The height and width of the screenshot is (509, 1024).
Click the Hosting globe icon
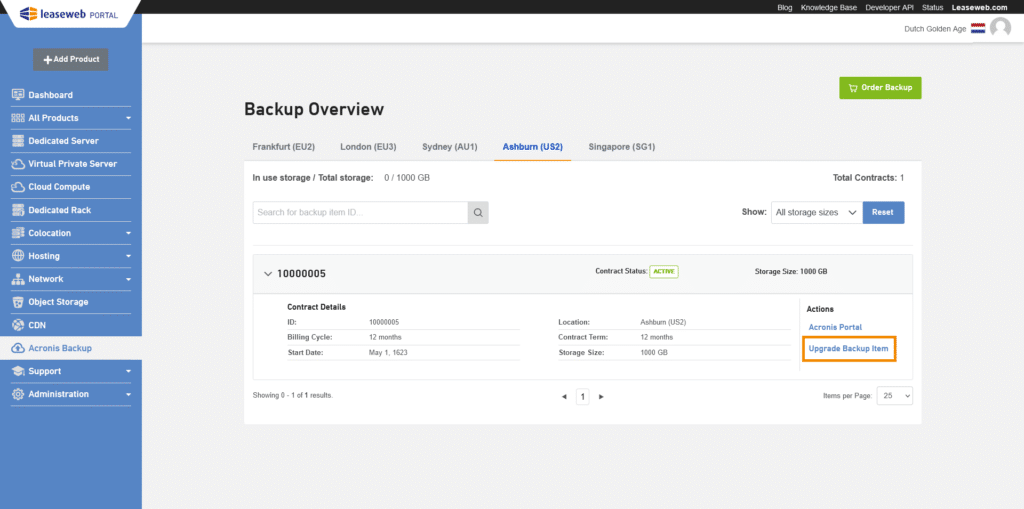coord(18,256)
